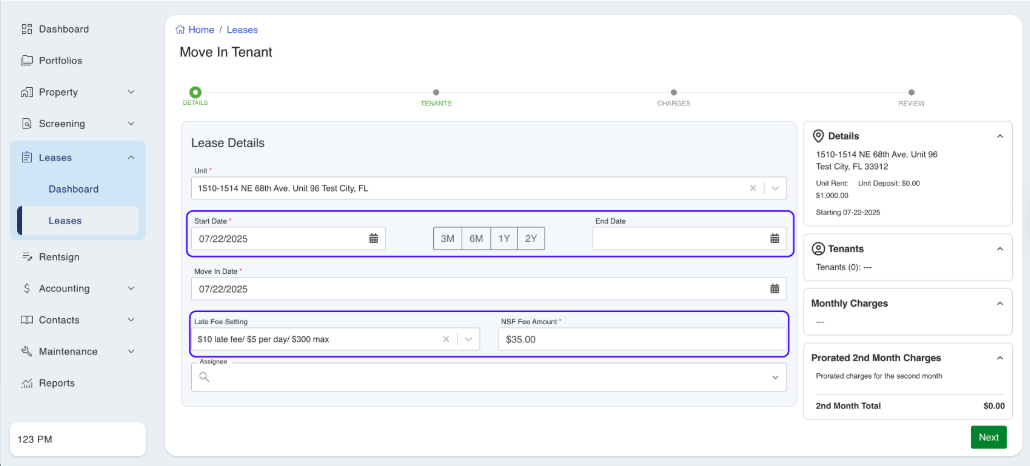The width and height of the screenshot is (1030, 466).
Task: Select the 3M lease term option
Action: click(x=447, y=238)
